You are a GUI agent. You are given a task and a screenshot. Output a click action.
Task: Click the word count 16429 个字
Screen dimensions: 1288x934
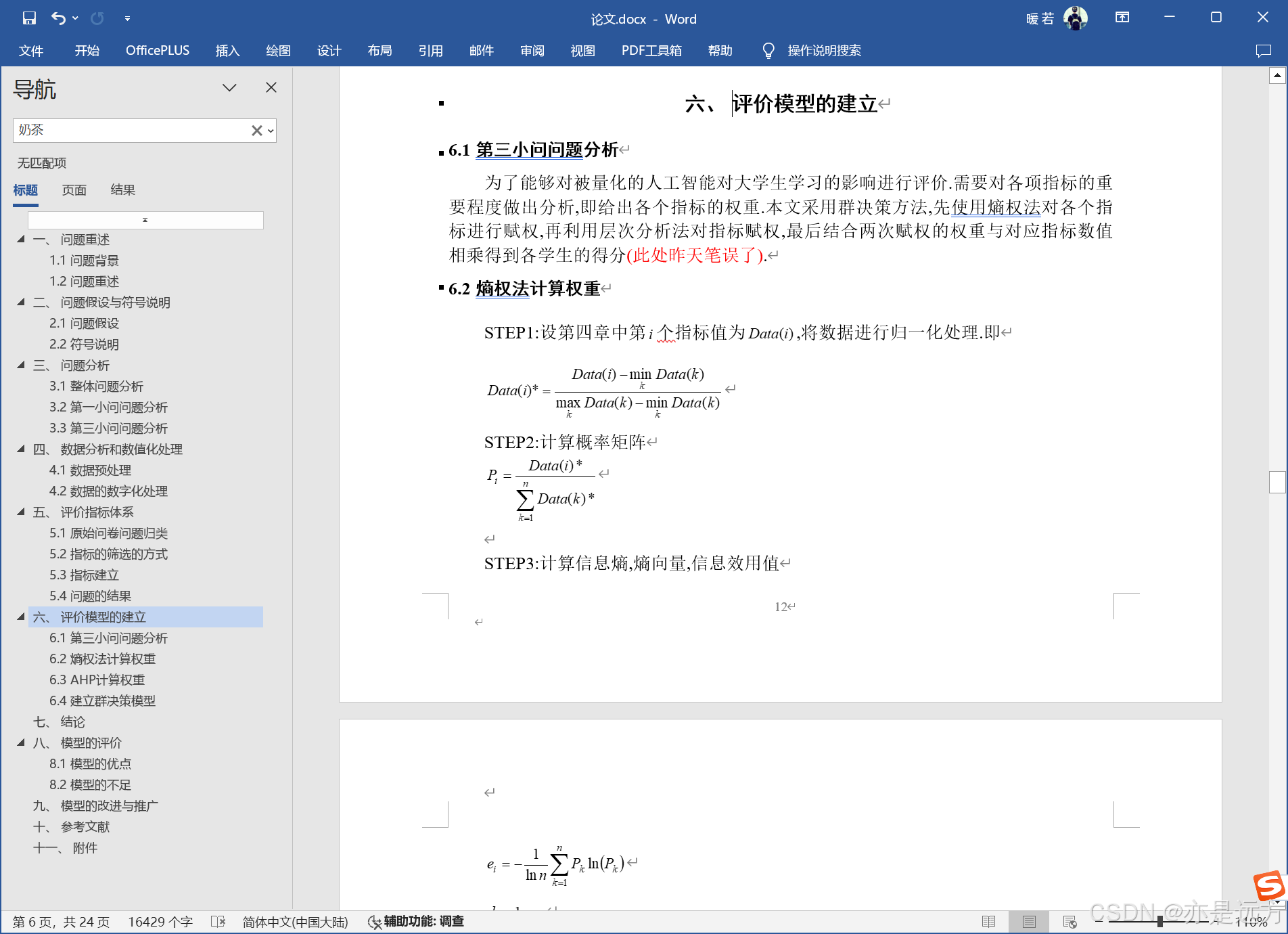(x=160, y=922)
